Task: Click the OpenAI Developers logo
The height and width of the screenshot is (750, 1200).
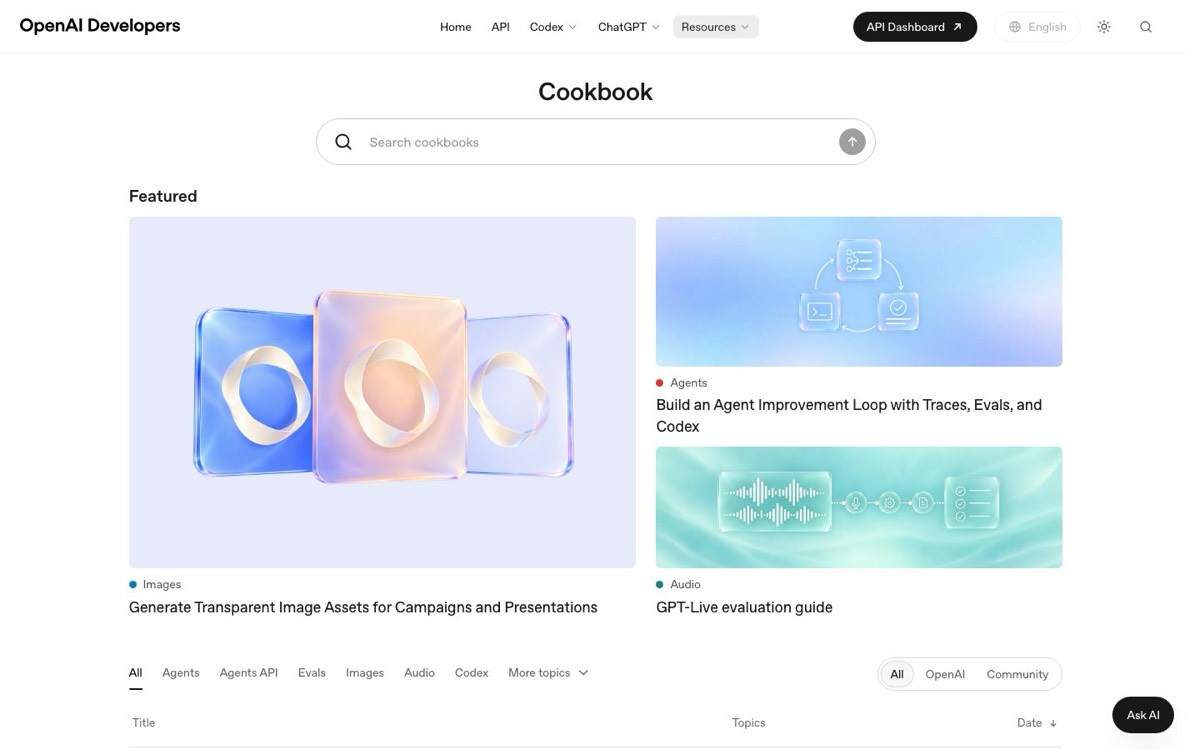Action: pos(100,26)
